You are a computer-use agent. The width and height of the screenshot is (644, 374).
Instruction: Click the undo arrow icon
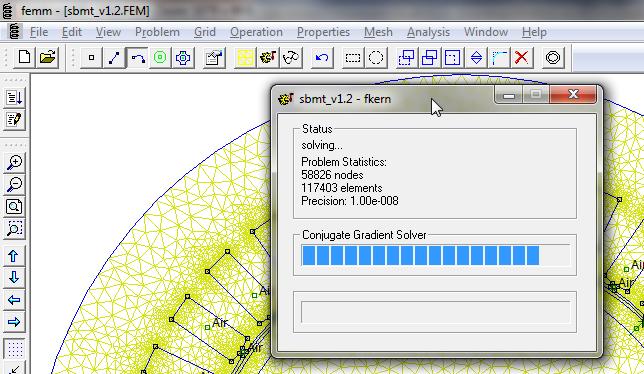(x=322, y=57)
